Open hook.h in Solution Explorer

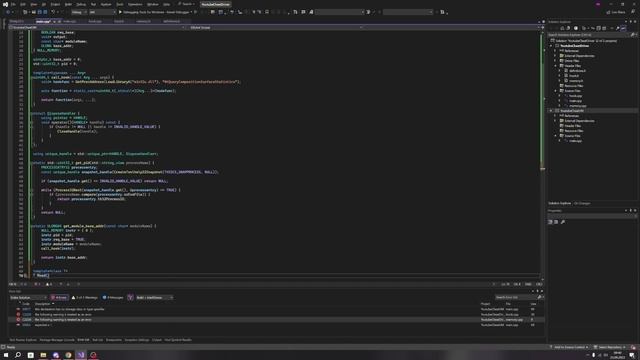click(574, 76)
